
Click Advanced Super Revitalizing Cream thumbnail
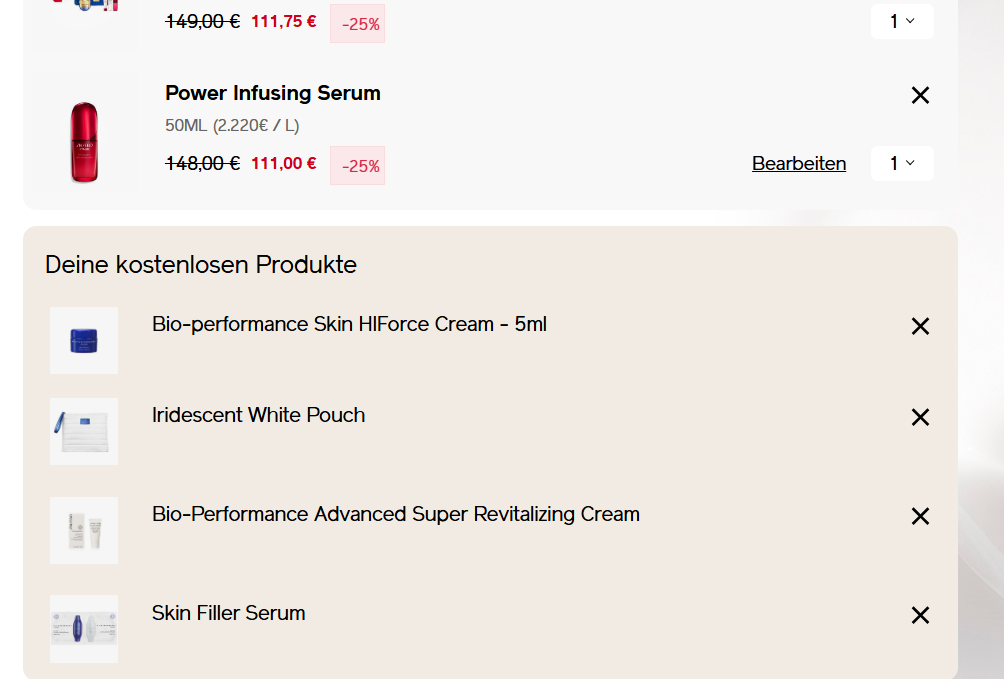84,530
